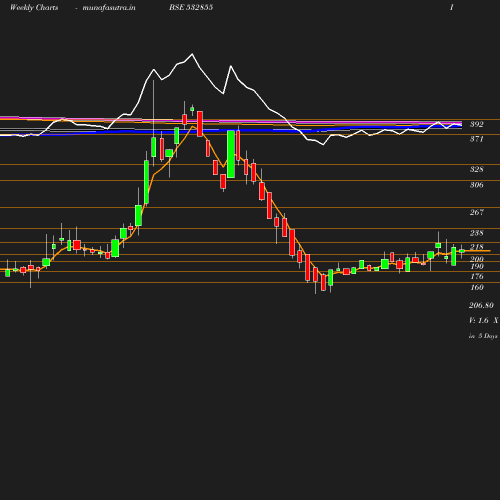This screenshot has width=500, height=500.
Task: Click the 'Weekly Charts' title text
Action: (34, 7)
